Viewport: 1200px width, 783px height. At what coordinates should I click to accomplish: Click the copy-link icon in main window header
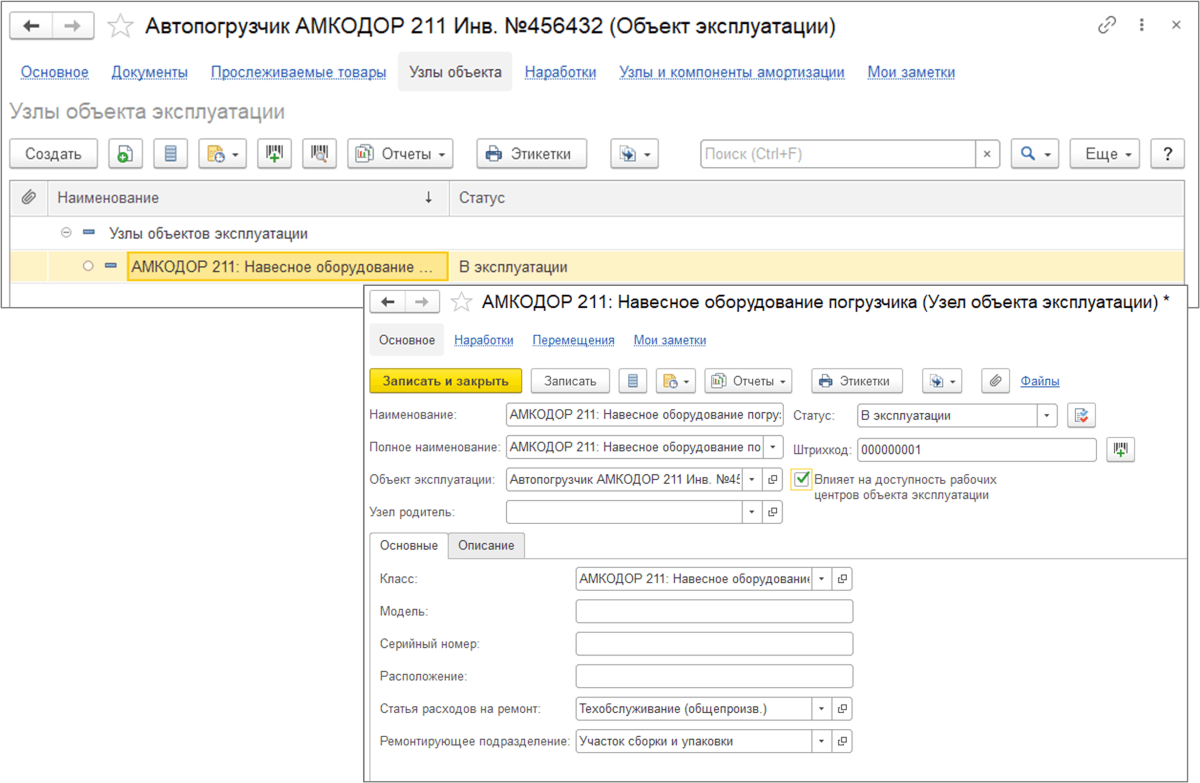(1107, 27)
